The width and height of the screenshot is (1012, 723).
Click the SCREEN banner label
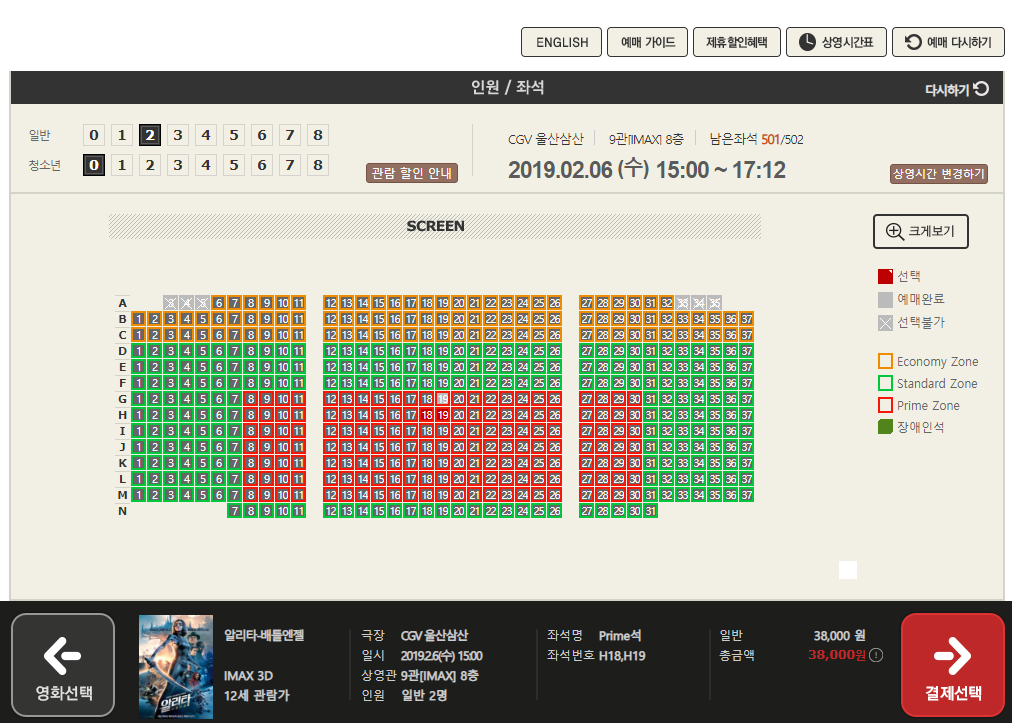pyautogui.click(x=436, y=226)
